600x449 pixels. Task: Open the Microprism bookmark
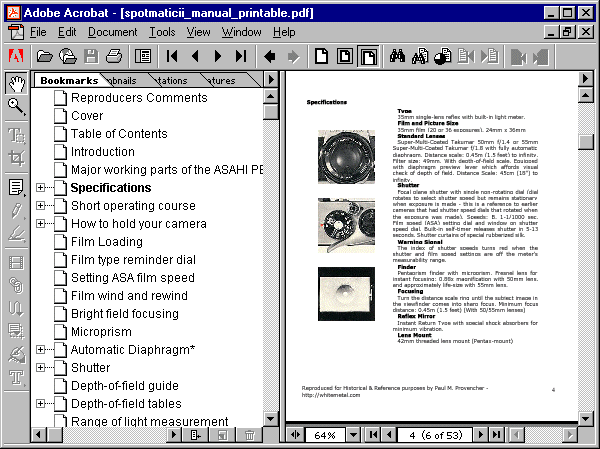[x=101, y=331]
